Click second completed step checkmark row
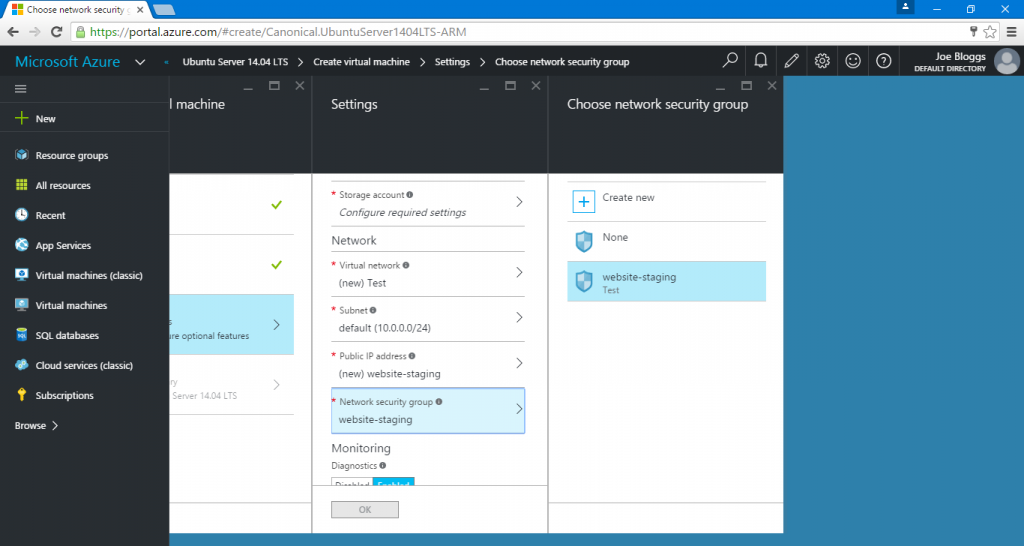 [231, 265]
